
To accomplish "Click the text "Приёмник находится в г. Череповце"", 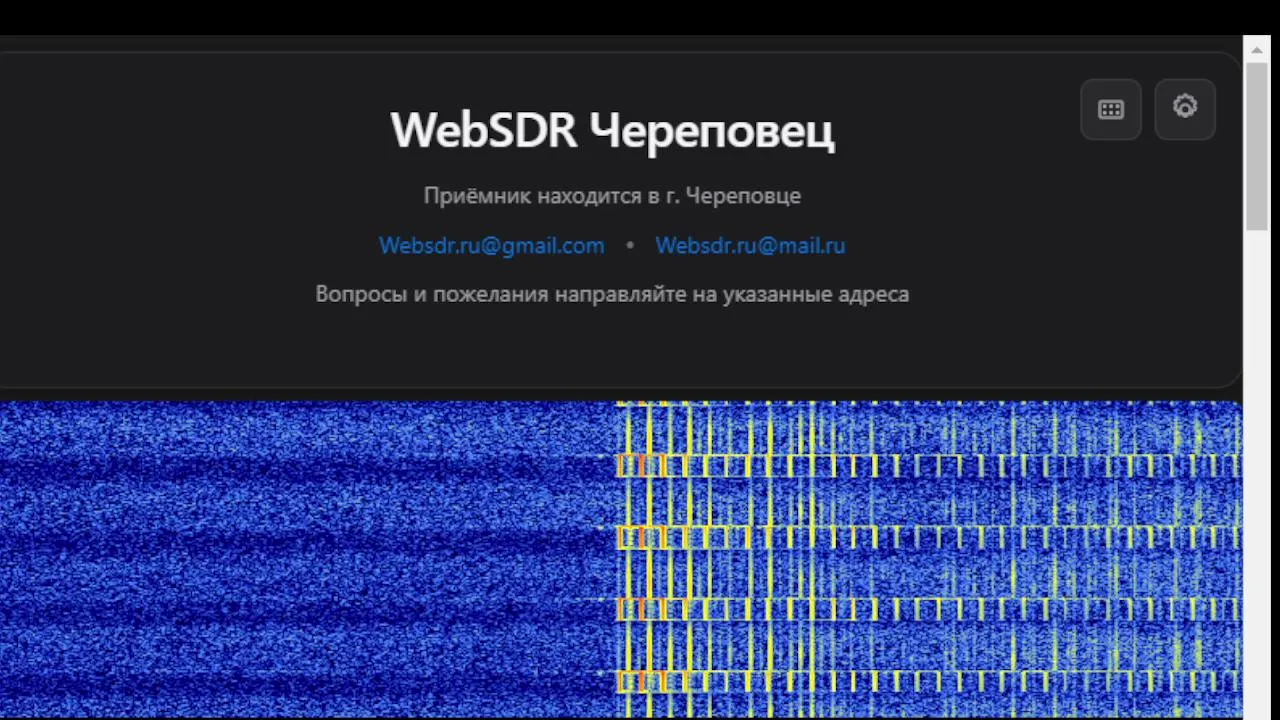I will (x=612, y=195).
